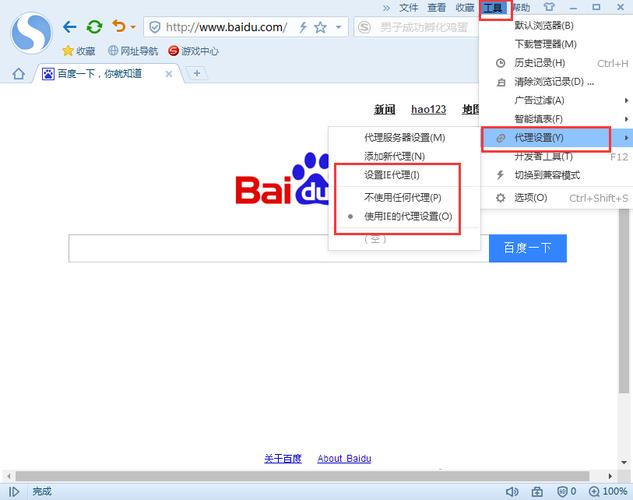Click the vertical scrollbar
Image resolution: width=633 pixels, height=500 pixels.
(x=624, y=301)
